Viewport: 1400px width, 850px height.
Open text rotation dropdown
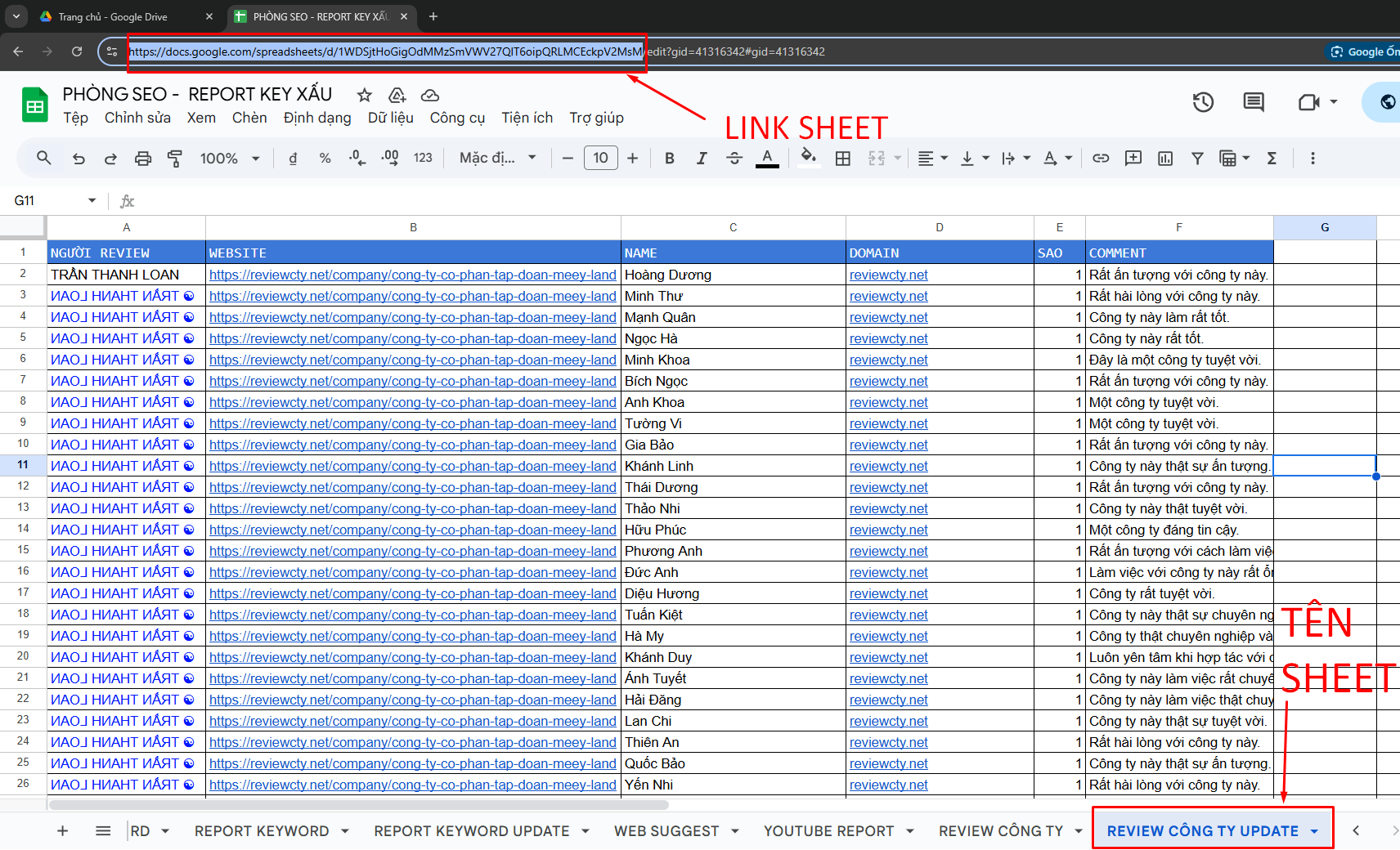click(1057, 158)
